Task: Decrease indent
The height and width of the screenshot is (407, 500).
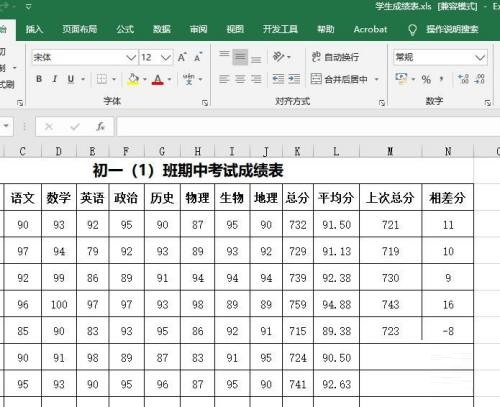Action: click(278, 79)
